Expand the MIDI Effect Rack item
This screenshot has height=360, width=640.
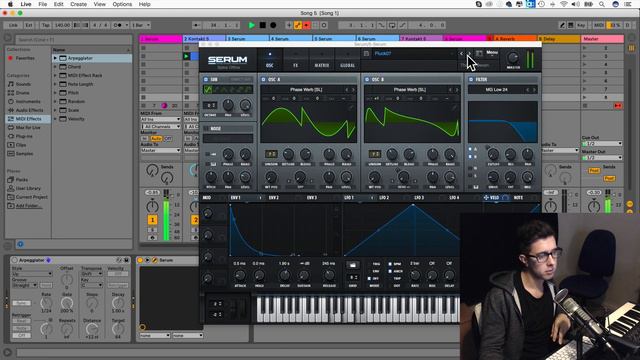(x=55, y=76)
